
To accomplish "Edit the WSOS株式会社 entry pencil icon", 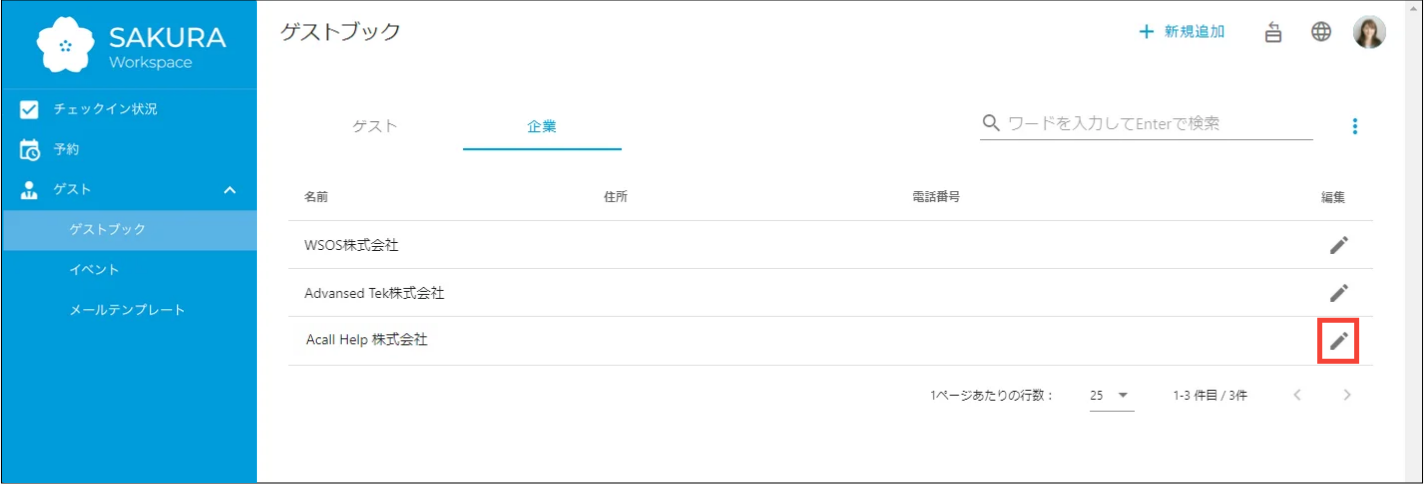I will pyautogui.click(x=1339, y=245).
